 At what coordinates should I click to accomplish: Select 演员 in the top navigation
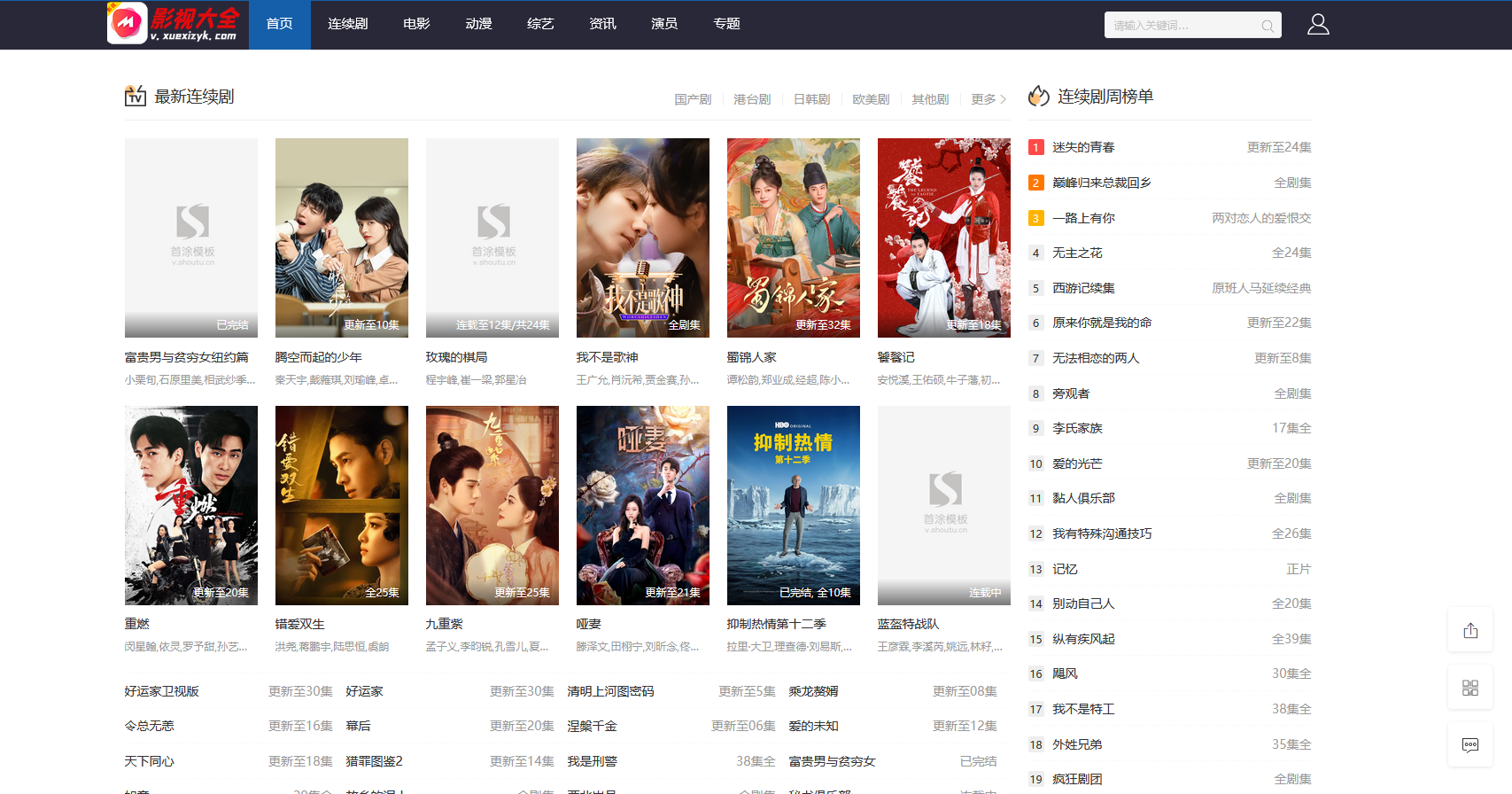tap(664, 25)
